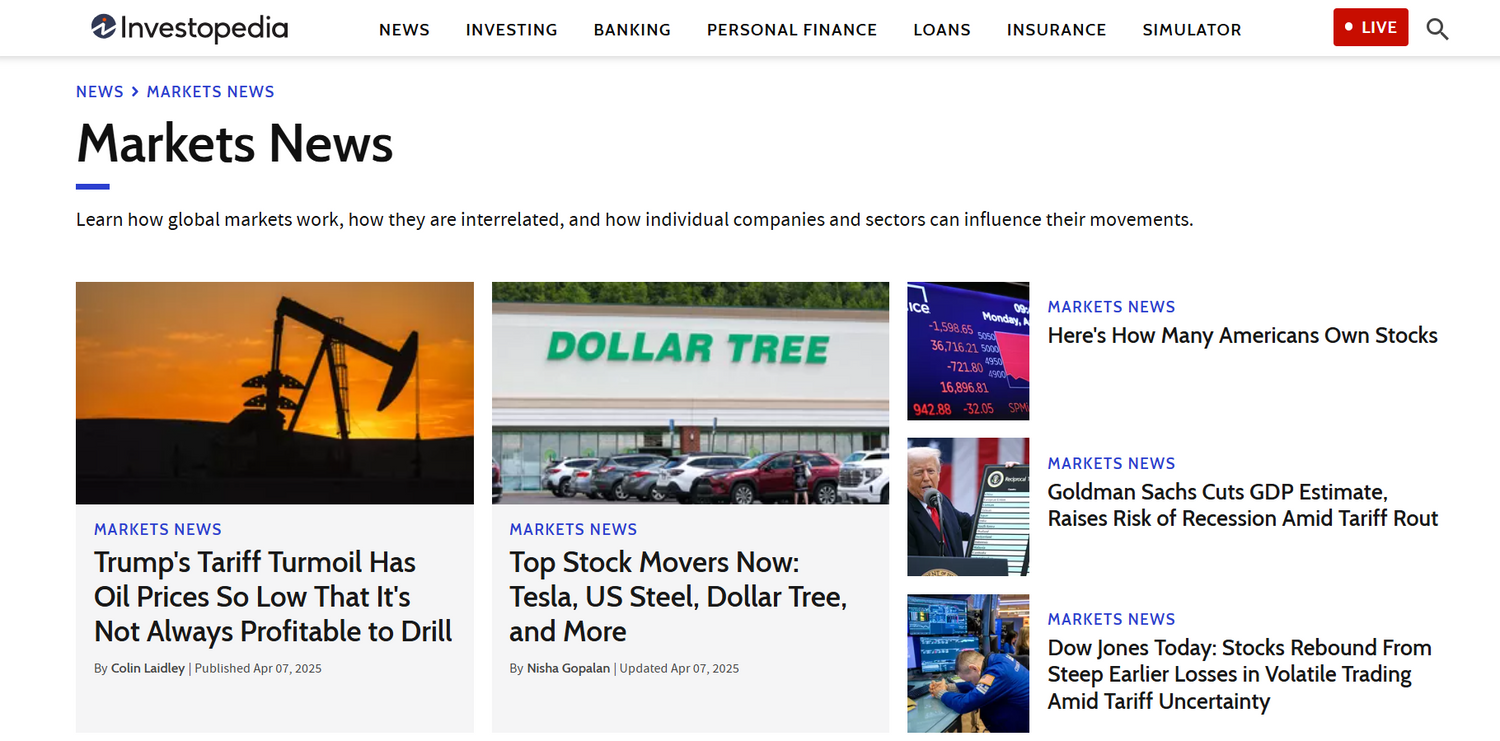Open the trading floor trader thumbnail
The width and height of the screenshot is (1500, 741).
967,663
